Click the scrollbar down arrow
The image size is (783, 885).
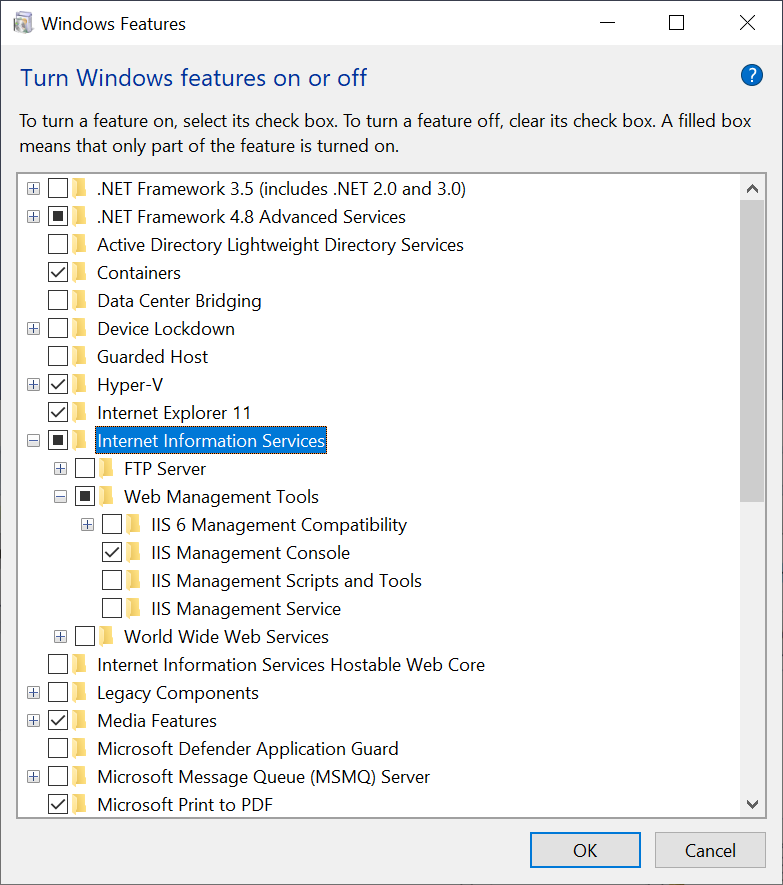pos(752,804)
